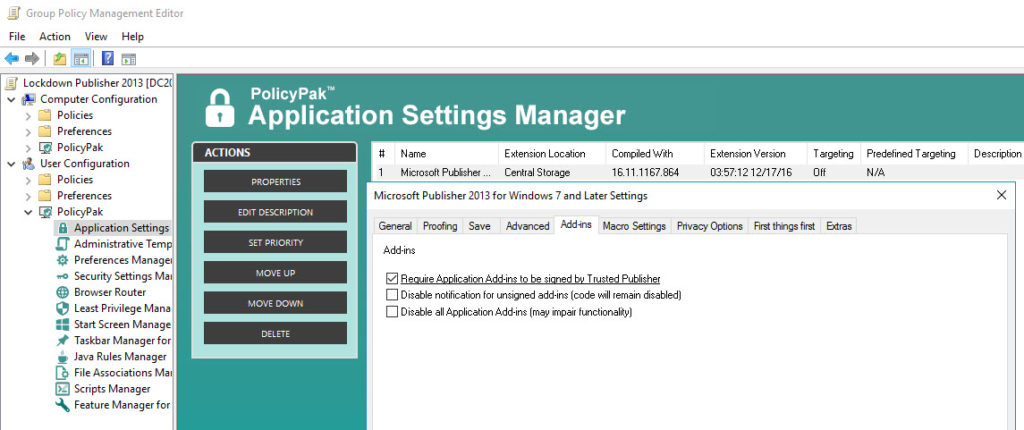This screenshot has height=430, width=1024.
Task: Click the Show/Hide action pane icon
Action: pyautogui.click(x=129, y=59)
